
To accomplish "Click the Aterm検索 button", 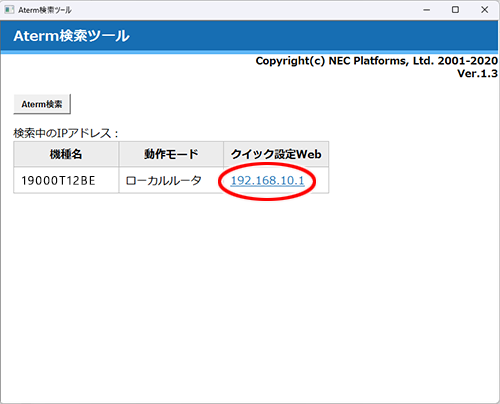I will click(42, 104).
